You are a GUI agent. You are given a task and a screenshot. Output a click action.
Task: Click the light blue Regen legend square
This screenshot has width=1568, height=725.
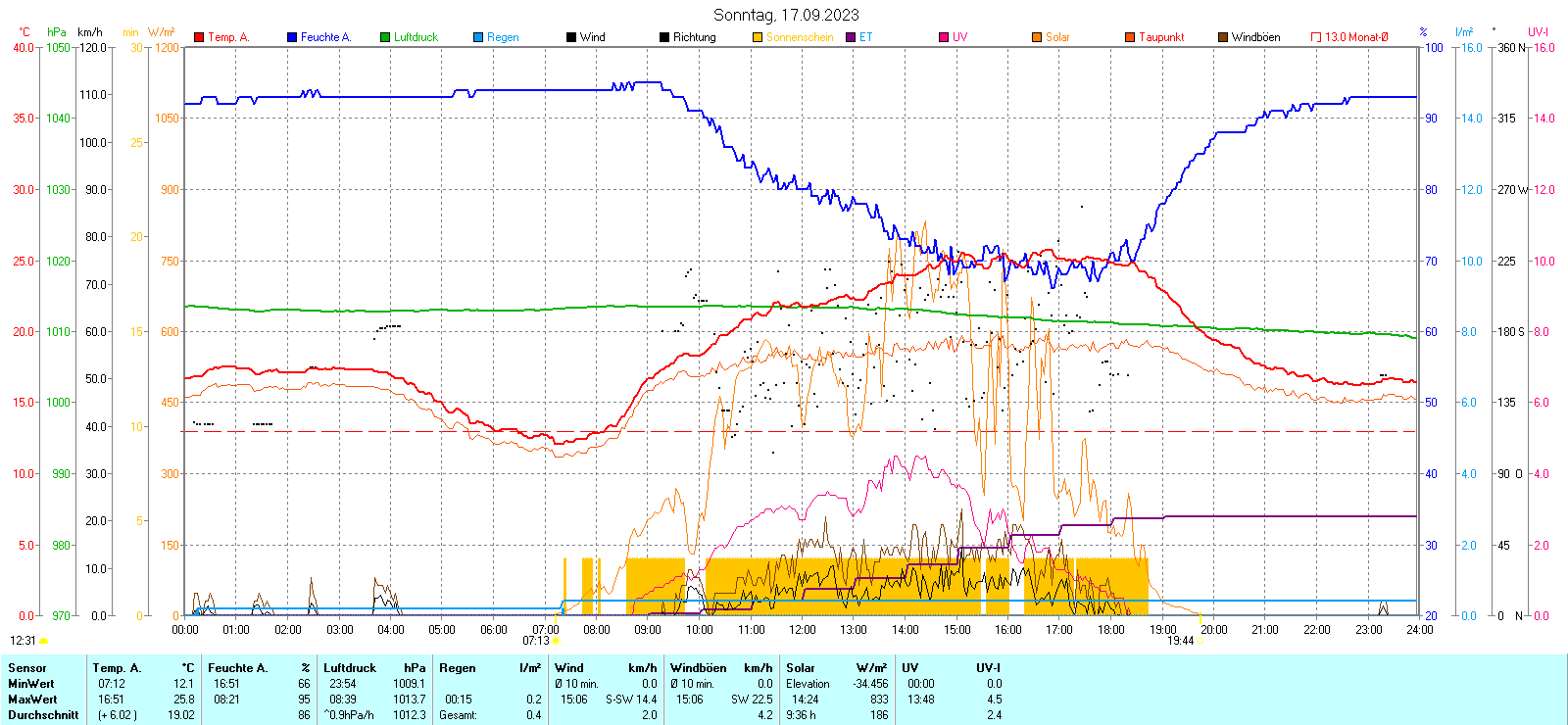[x=478, y=37]
